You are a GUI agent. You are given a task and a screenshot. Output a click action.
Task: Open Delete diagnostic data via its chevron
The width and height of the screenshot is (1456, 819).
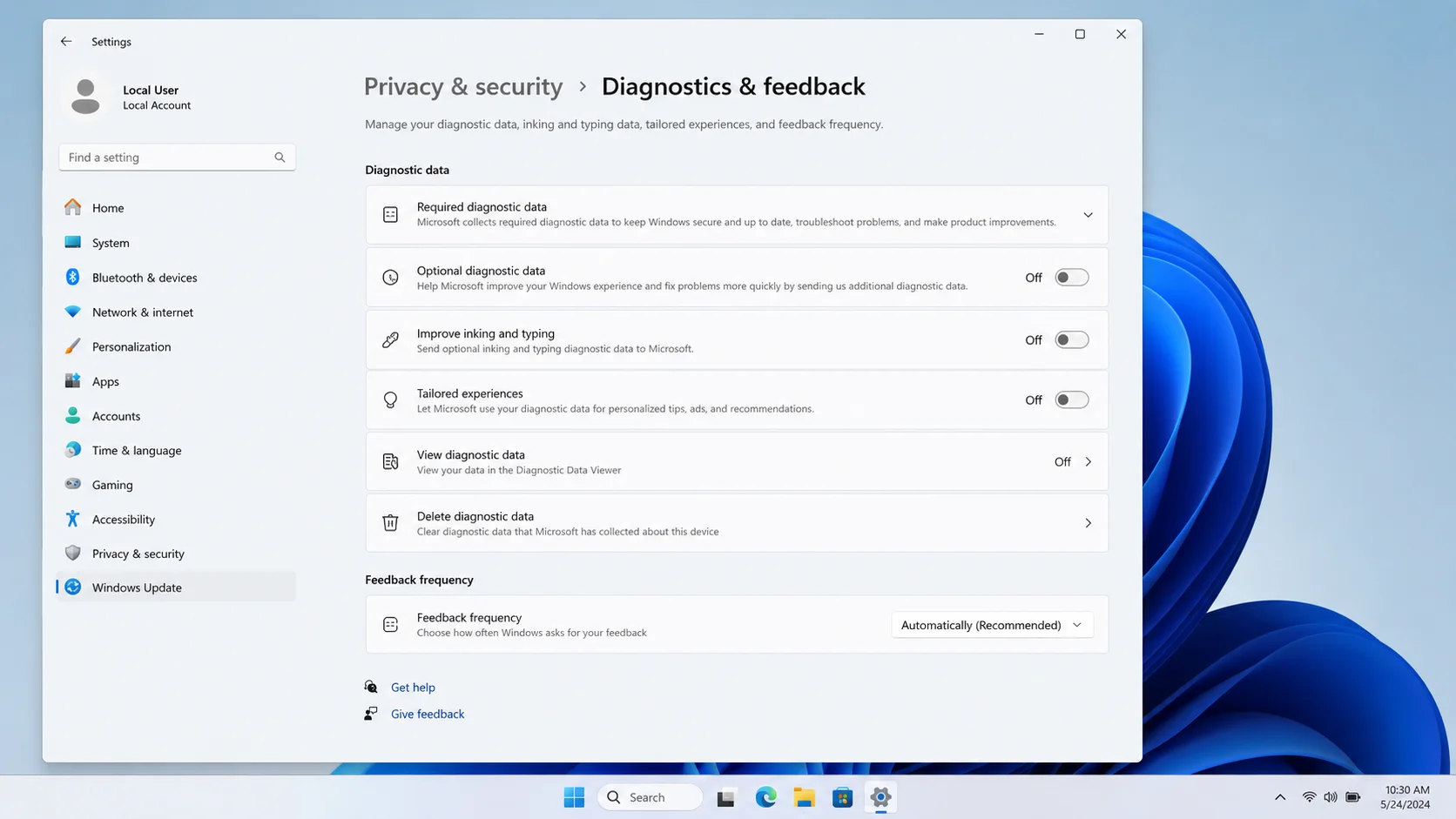point(1088,523)
